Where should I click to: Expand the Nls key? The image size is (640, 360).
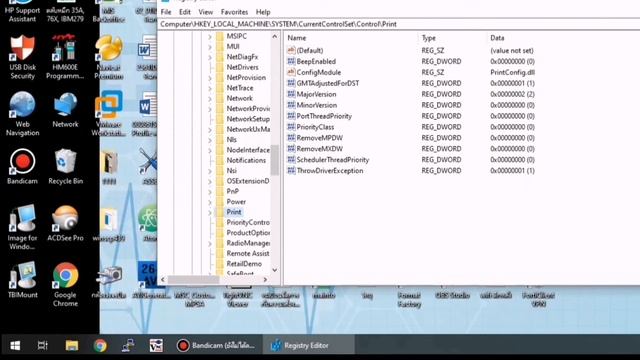click(210, 140)
